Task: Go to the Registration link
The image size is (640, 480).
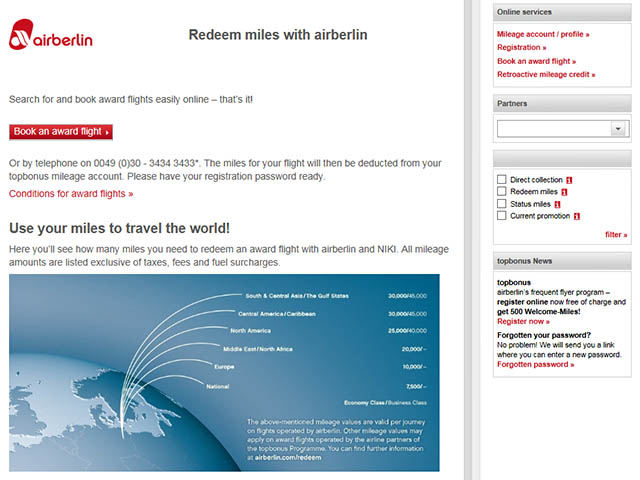Action: click(x=521, y=47)
